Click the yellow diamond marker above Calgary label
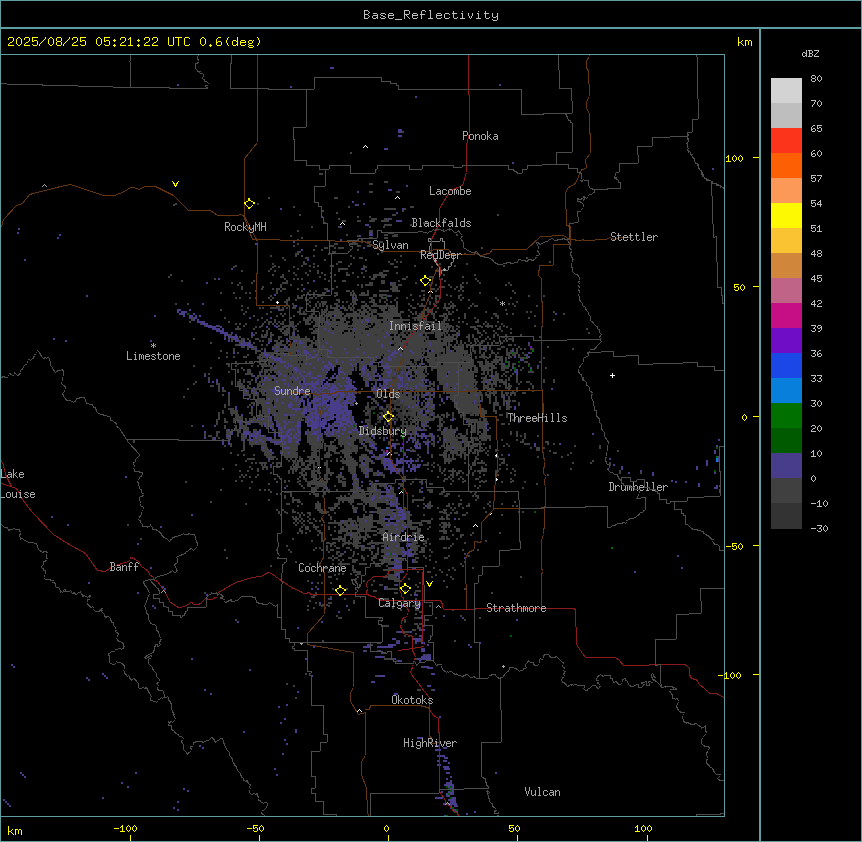This screenshot has width=862, height=842. click(x=405, y=589)
